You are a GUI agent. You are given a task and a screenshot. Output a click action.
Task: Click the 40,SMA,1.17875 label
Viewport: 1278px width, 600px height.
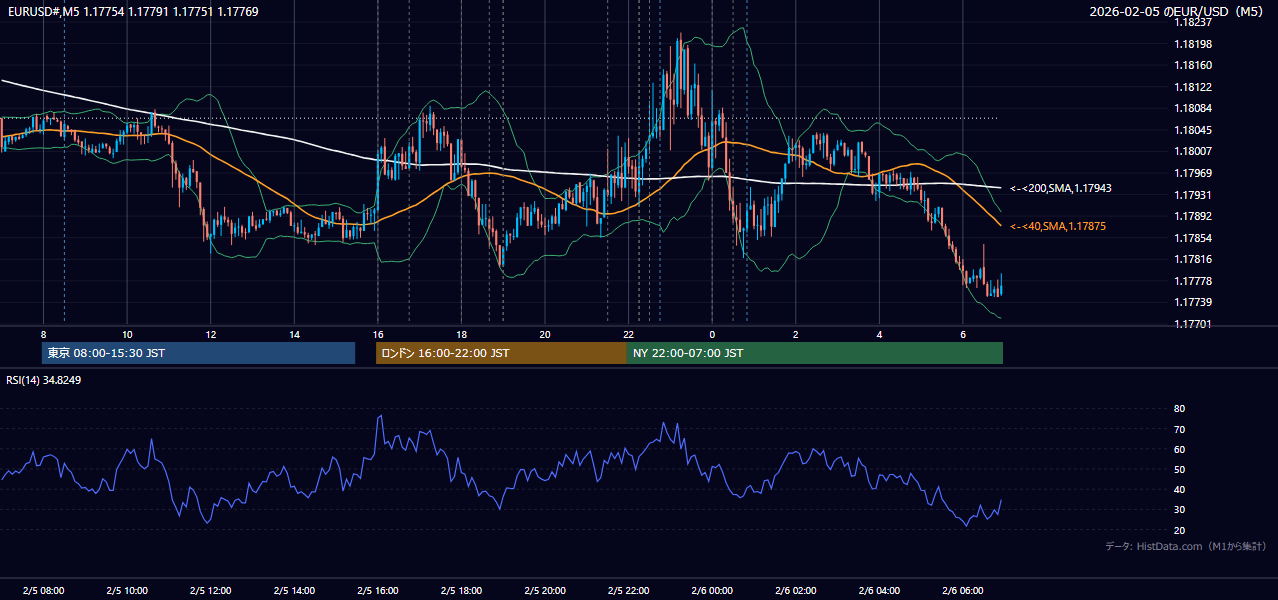coord(1058,226)
